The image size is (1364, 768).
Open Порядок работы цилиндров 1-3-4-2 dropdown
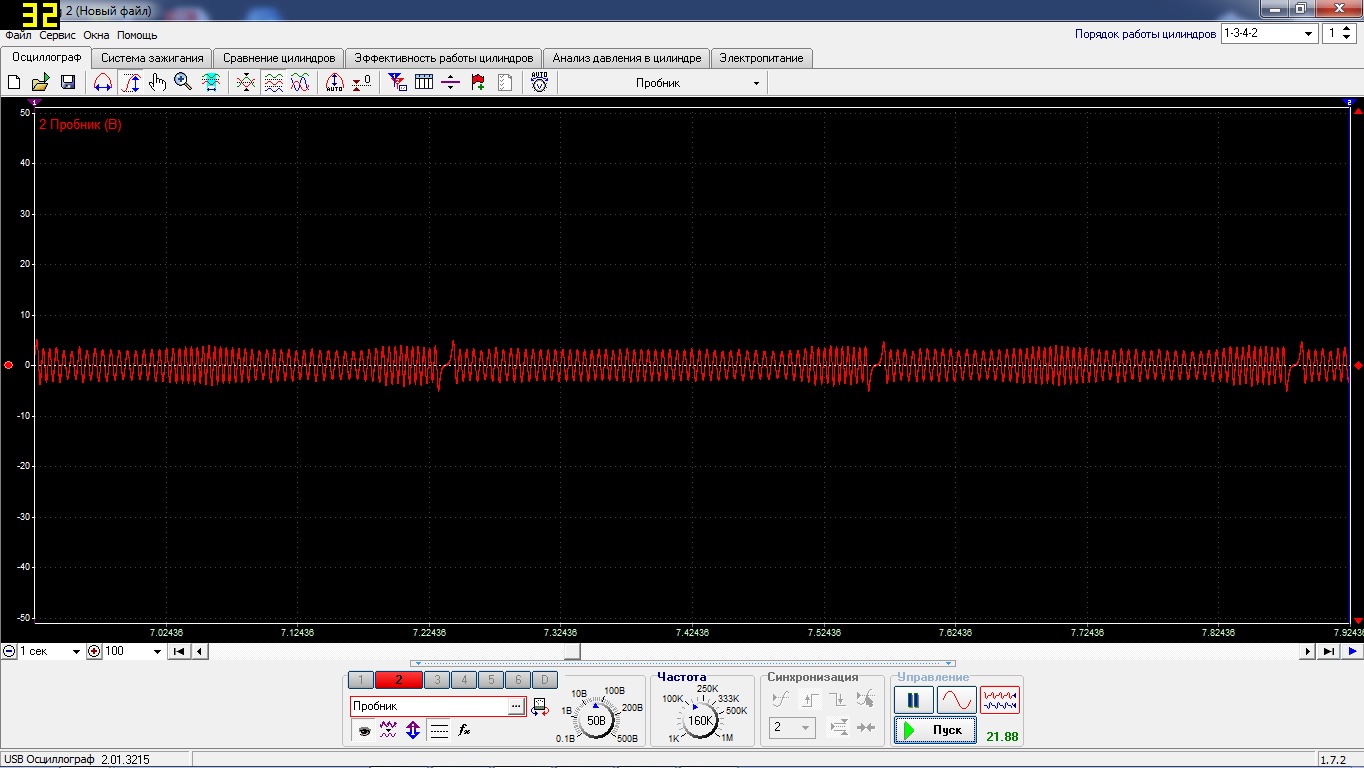1269,33
